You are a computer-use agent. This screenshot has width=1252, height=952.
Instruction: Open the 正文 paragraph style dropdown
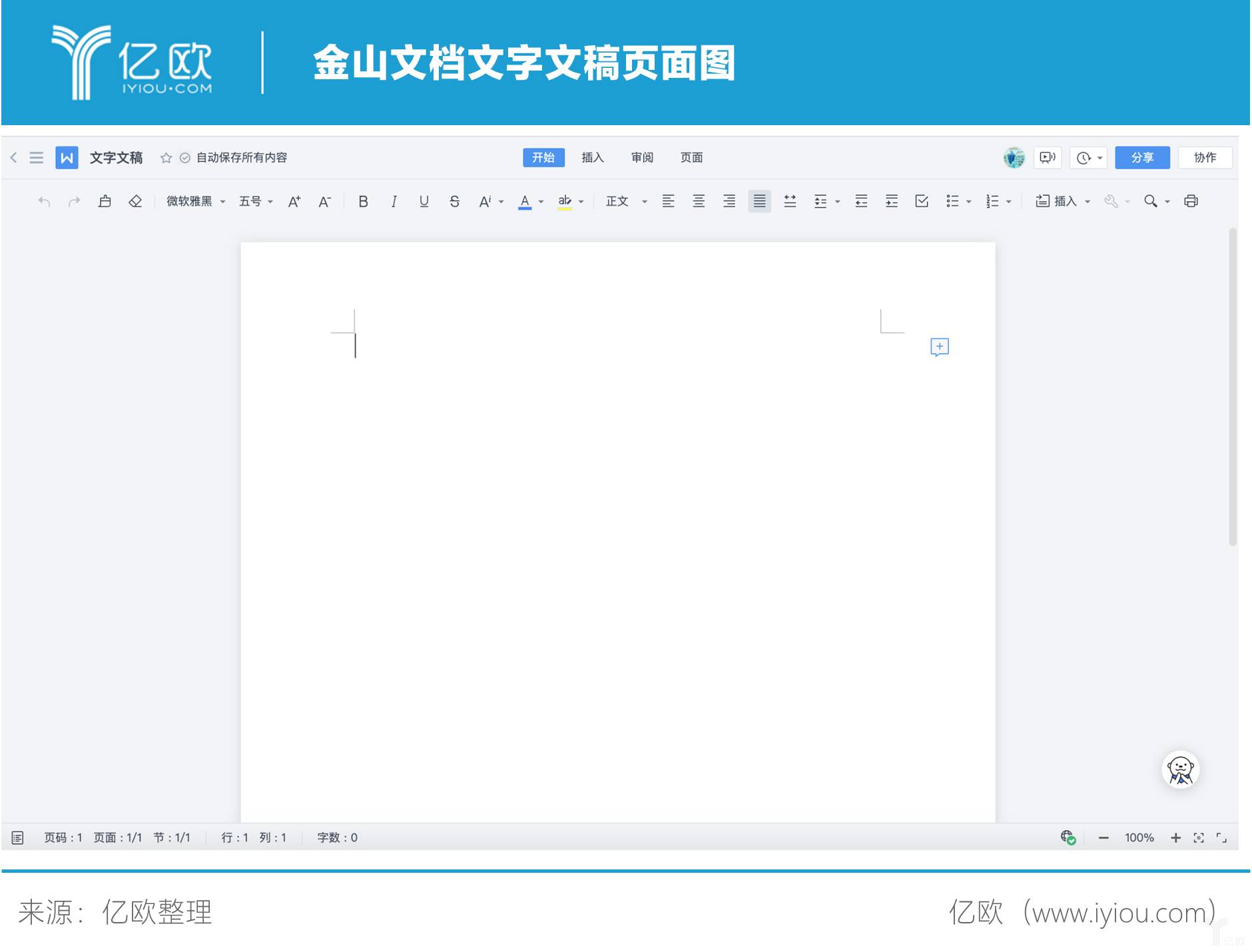click(626, 201)
